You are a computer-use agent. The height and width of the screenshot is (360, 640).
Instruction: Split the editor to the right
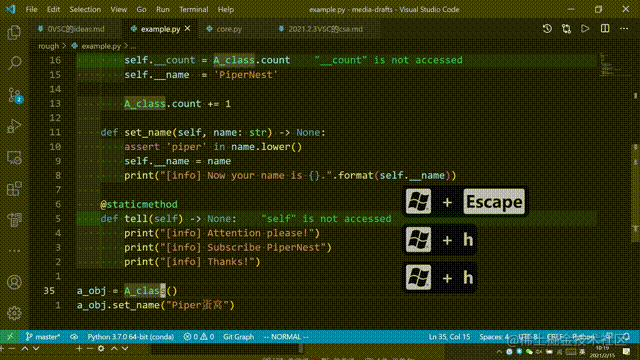(x=605, y=29)
